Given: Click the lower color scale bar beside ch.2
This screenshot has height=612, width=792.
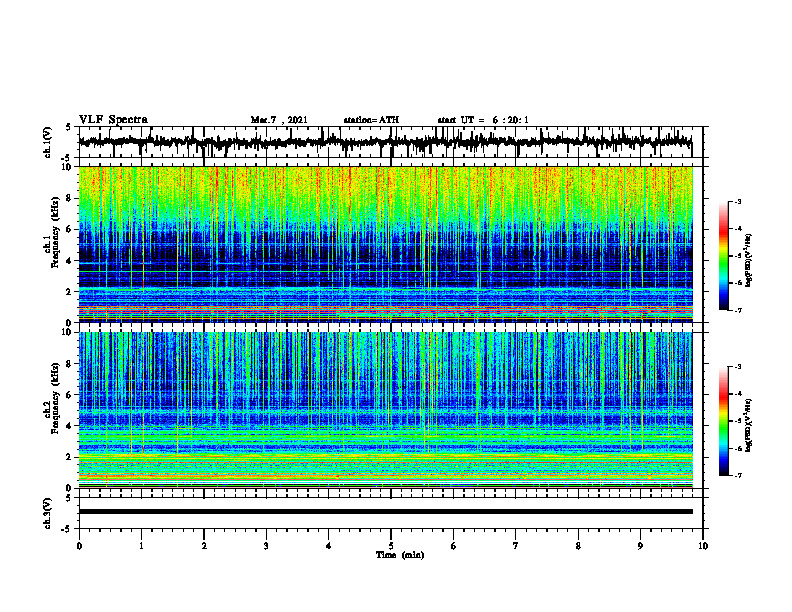Looking at the screenshot, I should coord(724,421).
